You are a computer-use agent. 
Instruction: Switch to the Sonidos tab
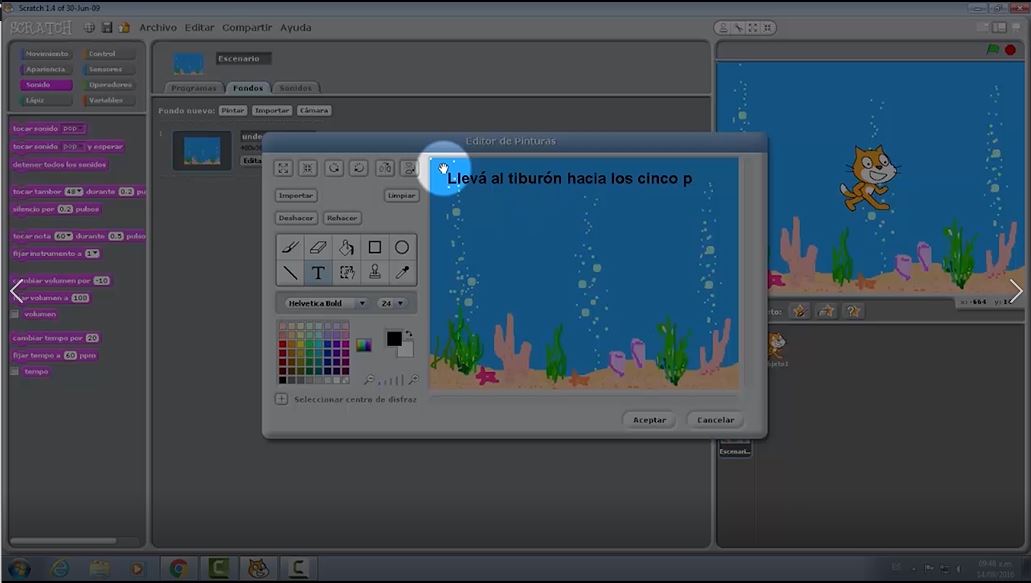pos(295,87)
